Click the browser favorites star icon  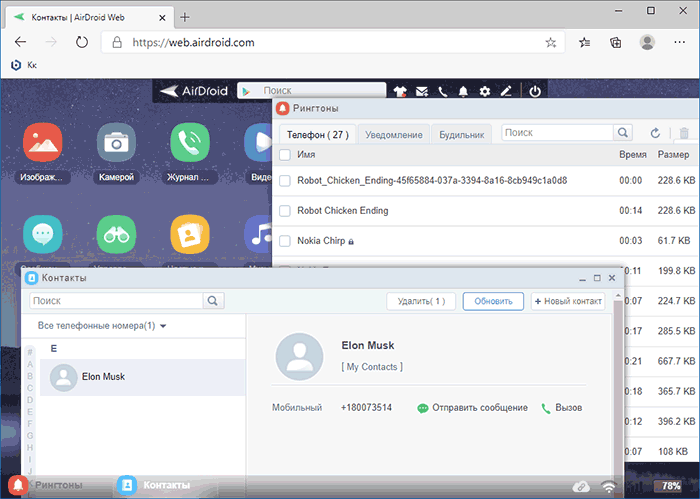pos(551,42)
